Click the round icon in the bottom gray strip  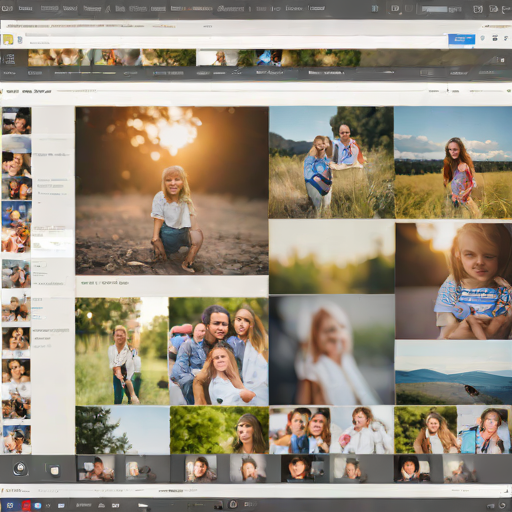pos(20,469)
